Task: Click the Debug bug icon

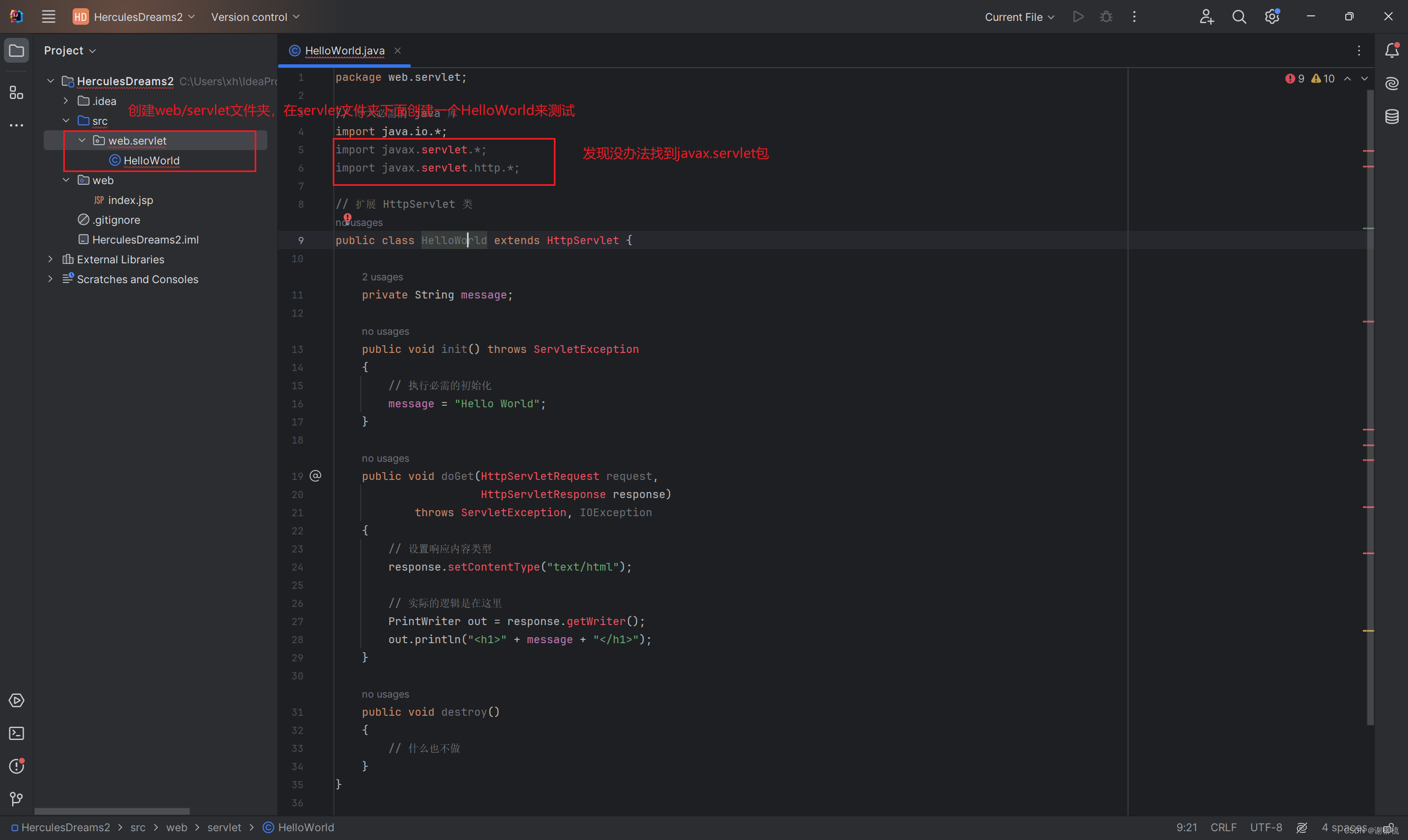Action: (x=1106, y=17)
